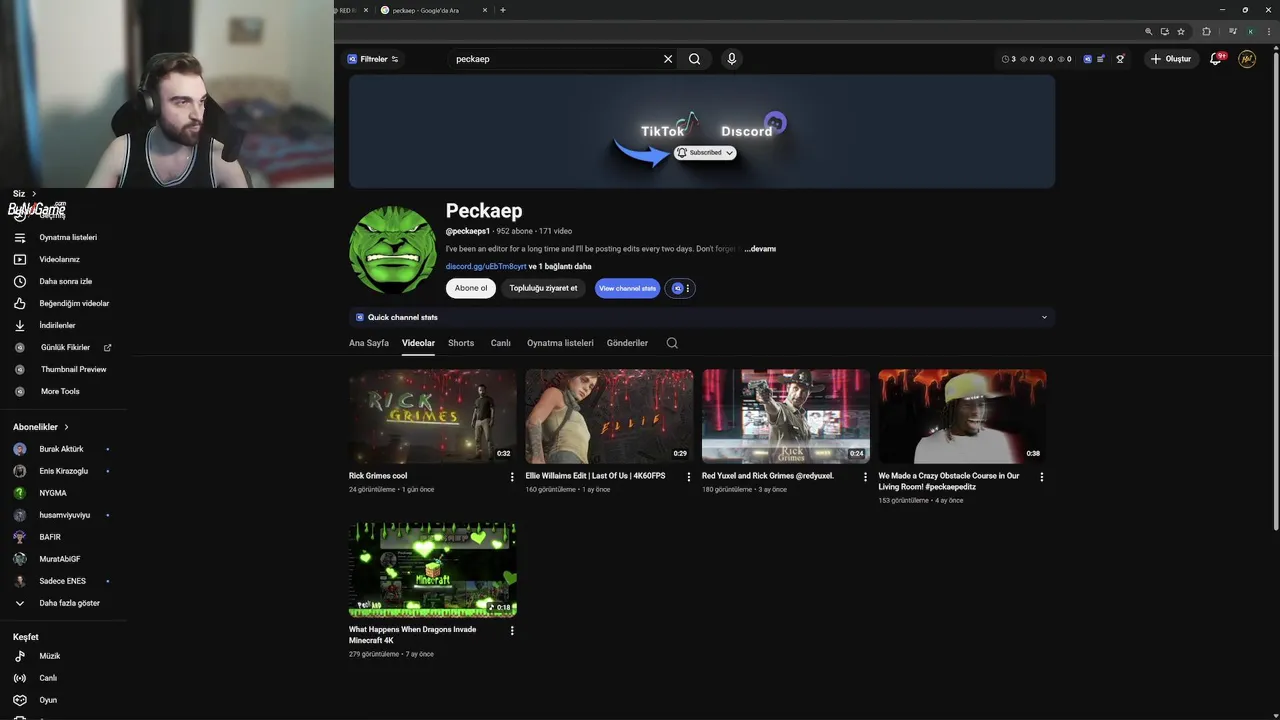Open options for Rick Grimes cool video

point(512,477)
